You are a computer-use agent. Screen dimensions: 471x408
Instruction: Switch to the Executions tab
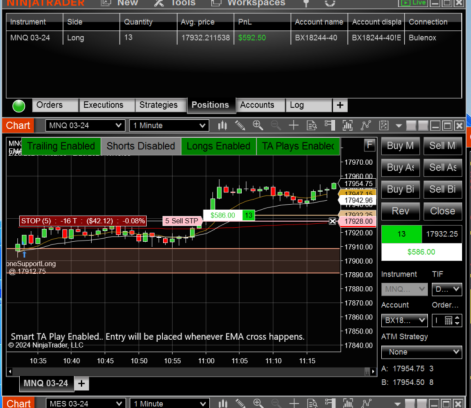107,105
